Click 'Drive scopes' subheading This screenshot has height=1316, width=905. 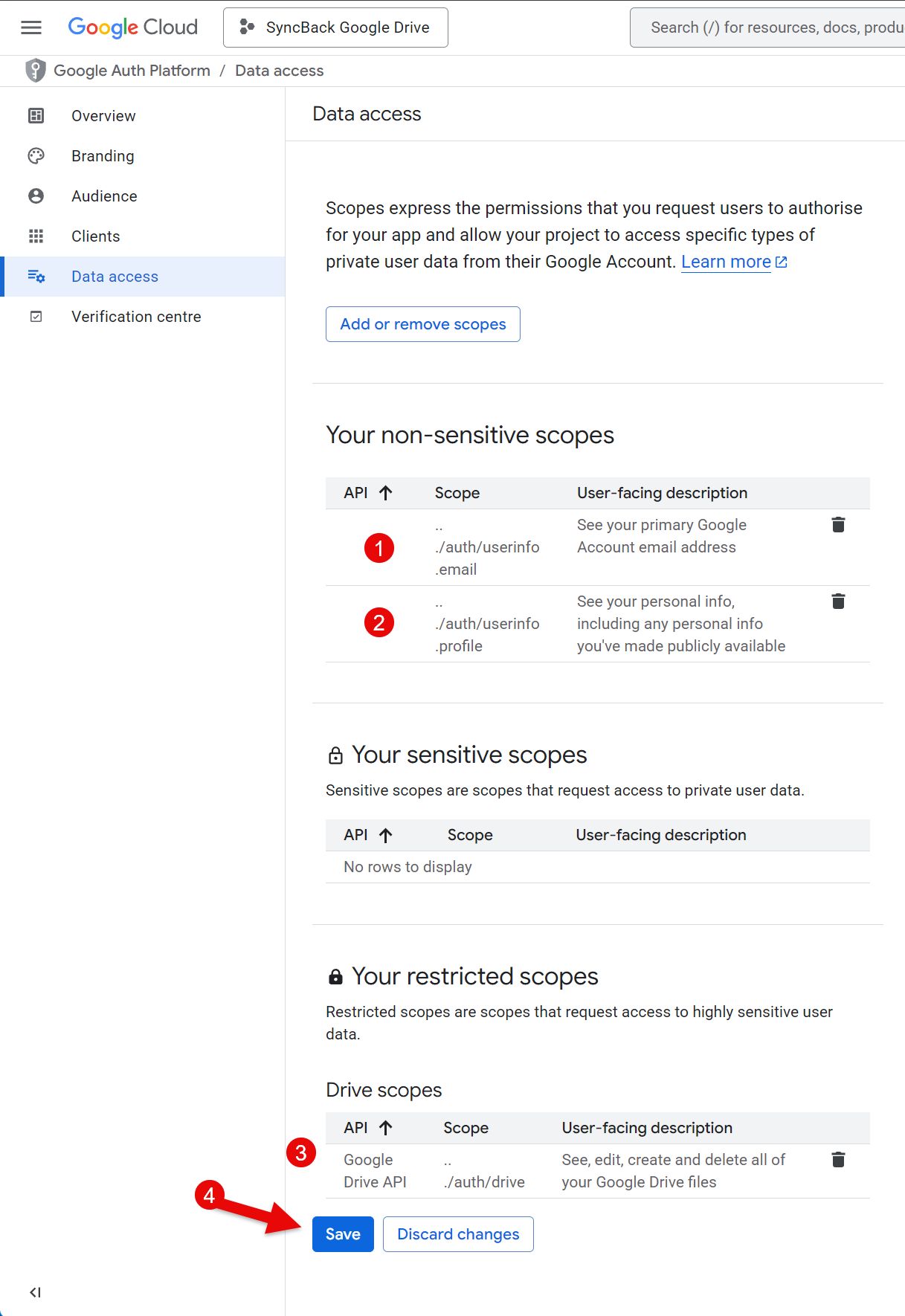(384, 1090)
